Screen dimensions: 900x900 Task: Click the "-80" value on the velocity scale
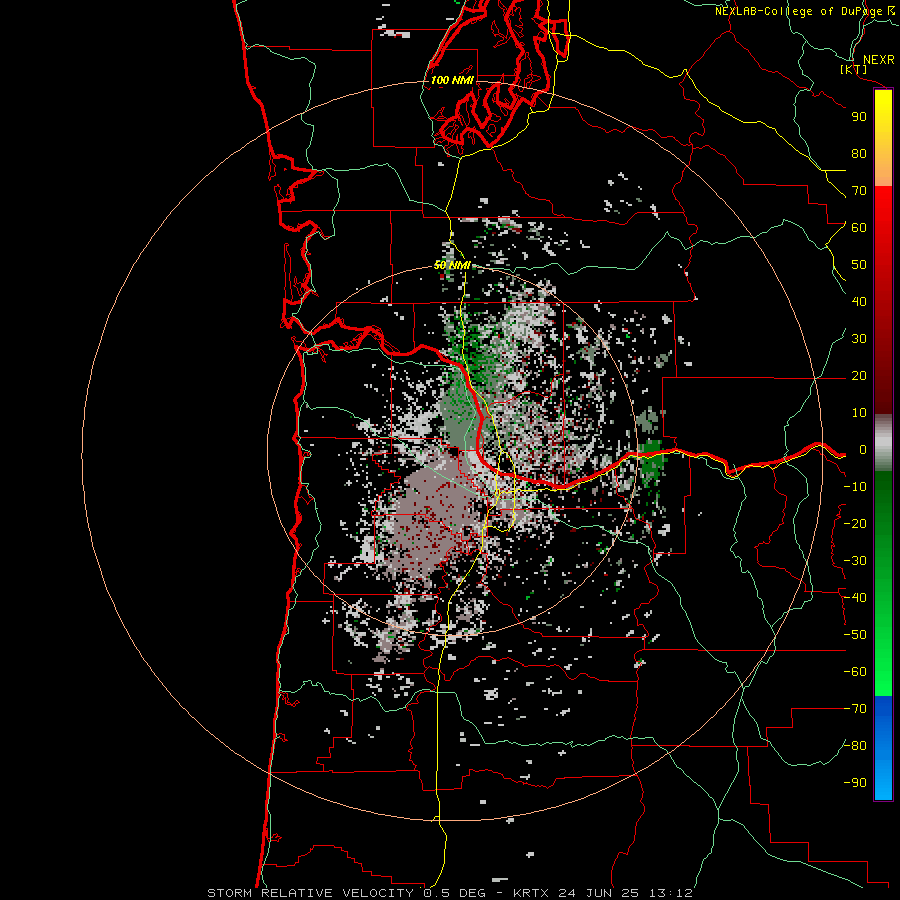click(855, 746)
